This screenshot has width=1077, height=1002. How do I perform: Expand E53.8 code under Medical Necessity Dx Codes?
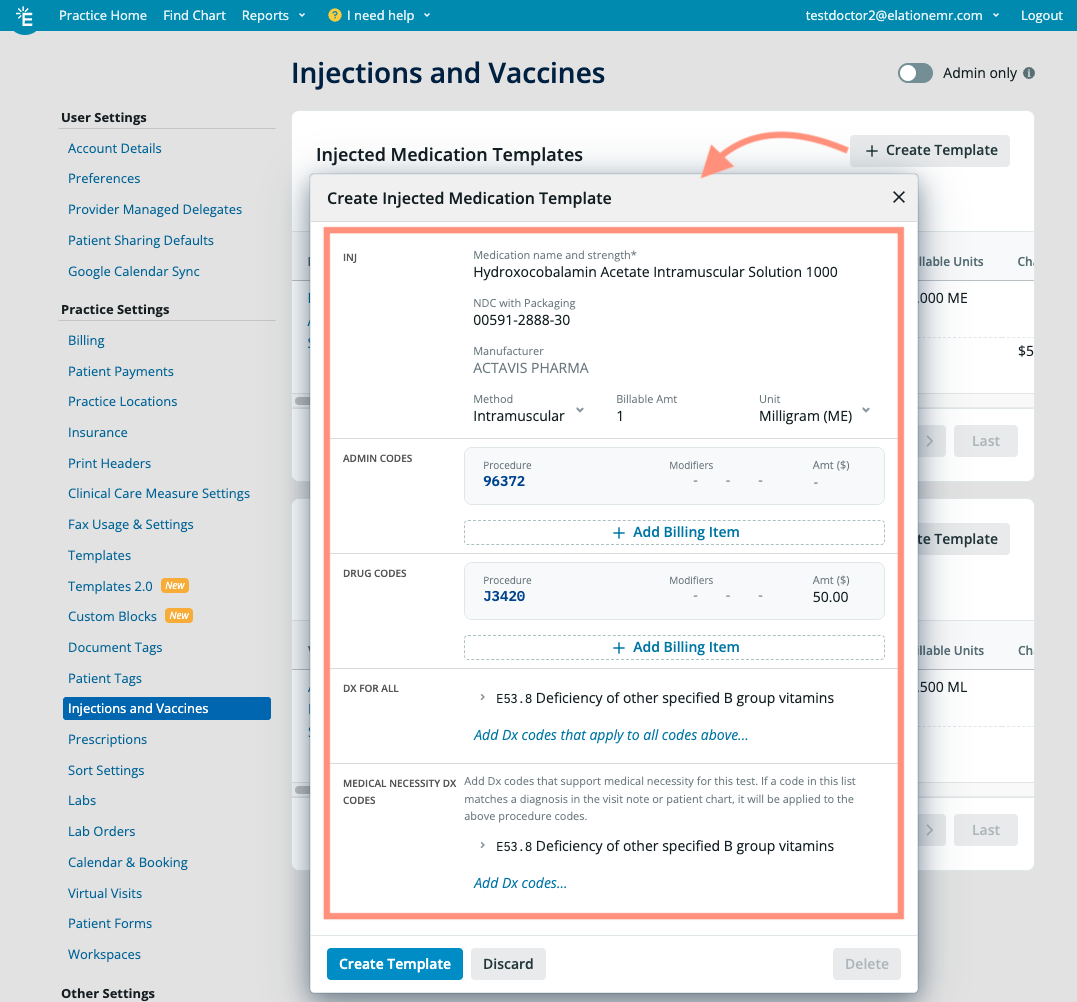482,846
